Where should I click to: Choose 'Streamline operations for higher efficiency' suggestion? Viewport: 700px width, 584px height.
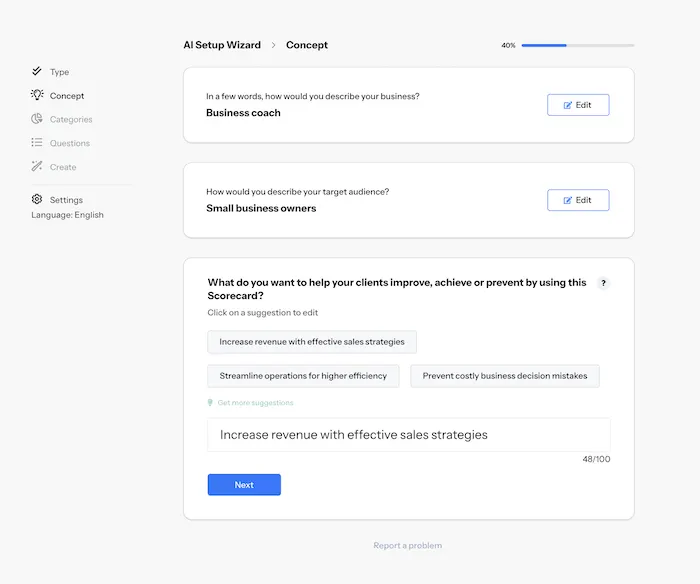[304, 376]
